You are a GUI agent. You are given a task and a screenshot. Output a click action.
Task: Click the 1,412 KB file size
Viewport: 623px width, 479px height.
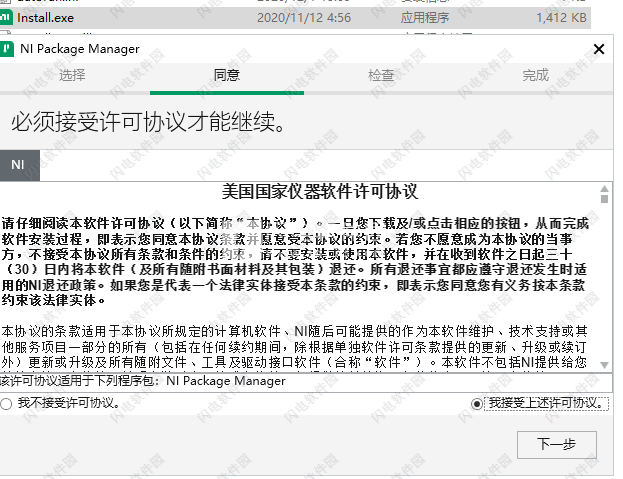[561, 18]
